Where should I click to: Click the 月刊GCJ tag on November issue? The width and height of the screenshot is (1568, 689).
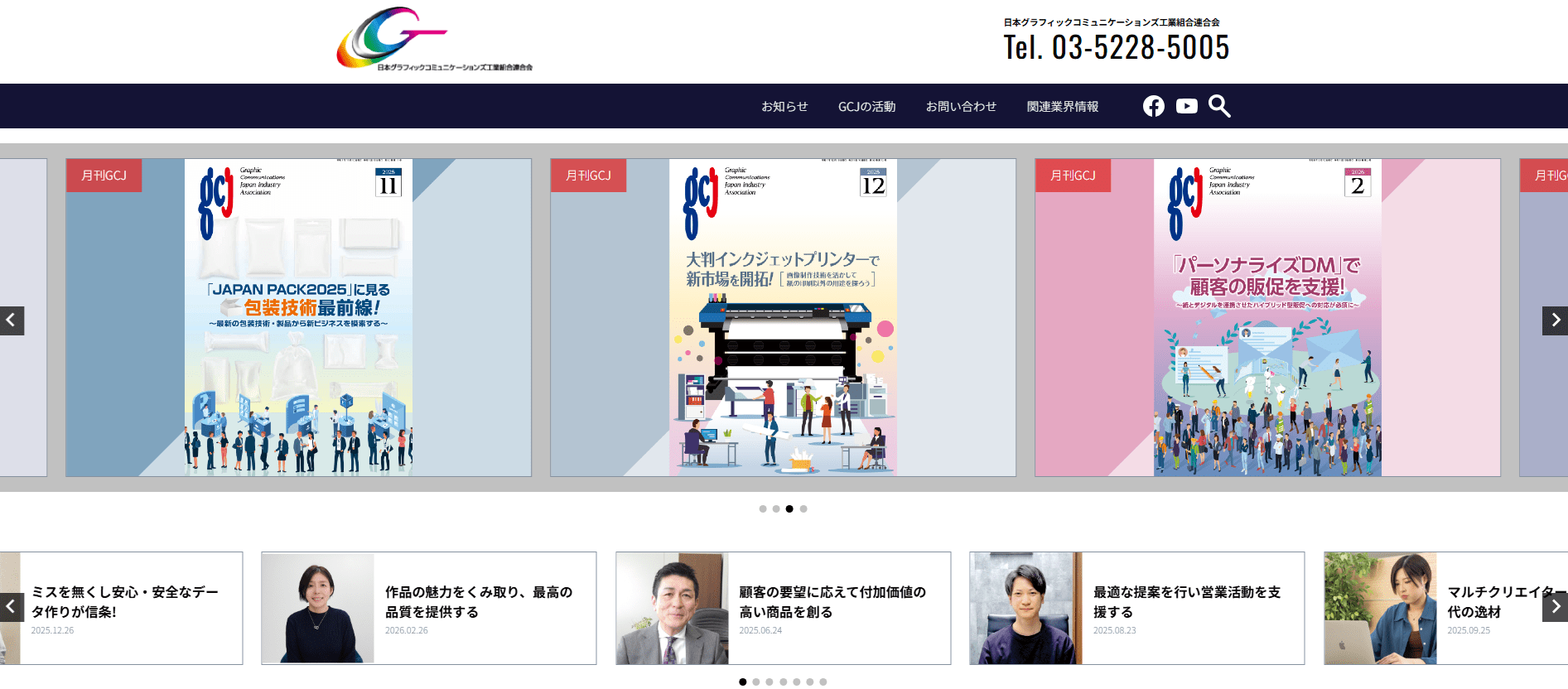click(104, 176)
